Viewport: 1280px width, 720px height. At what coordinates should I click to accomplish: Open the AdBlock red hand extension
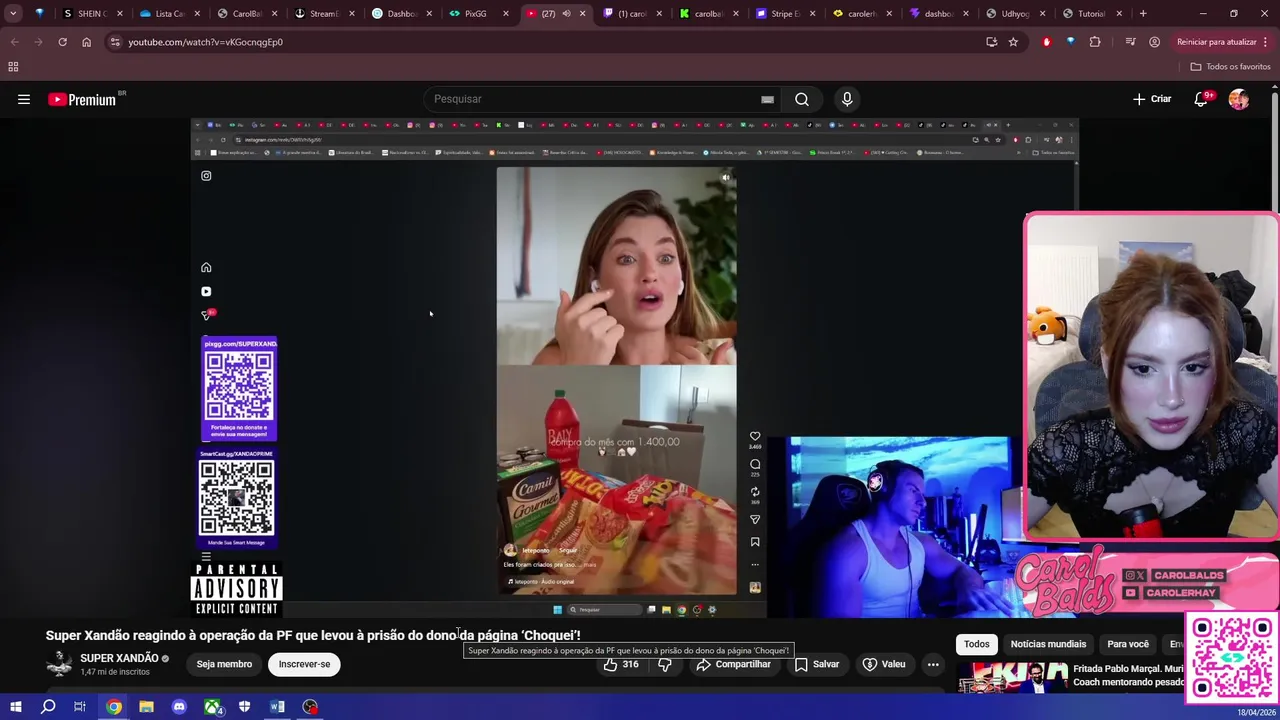coord(1047,42)
